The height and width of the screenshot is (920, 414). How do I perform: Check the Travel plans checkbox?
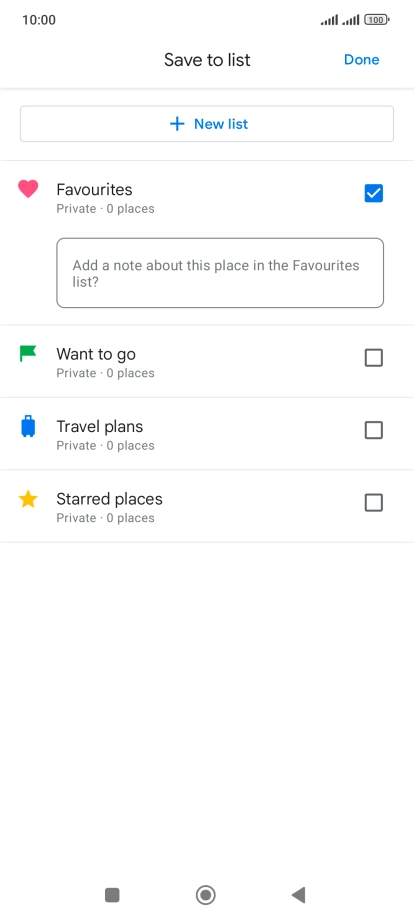tap(374, 430)
